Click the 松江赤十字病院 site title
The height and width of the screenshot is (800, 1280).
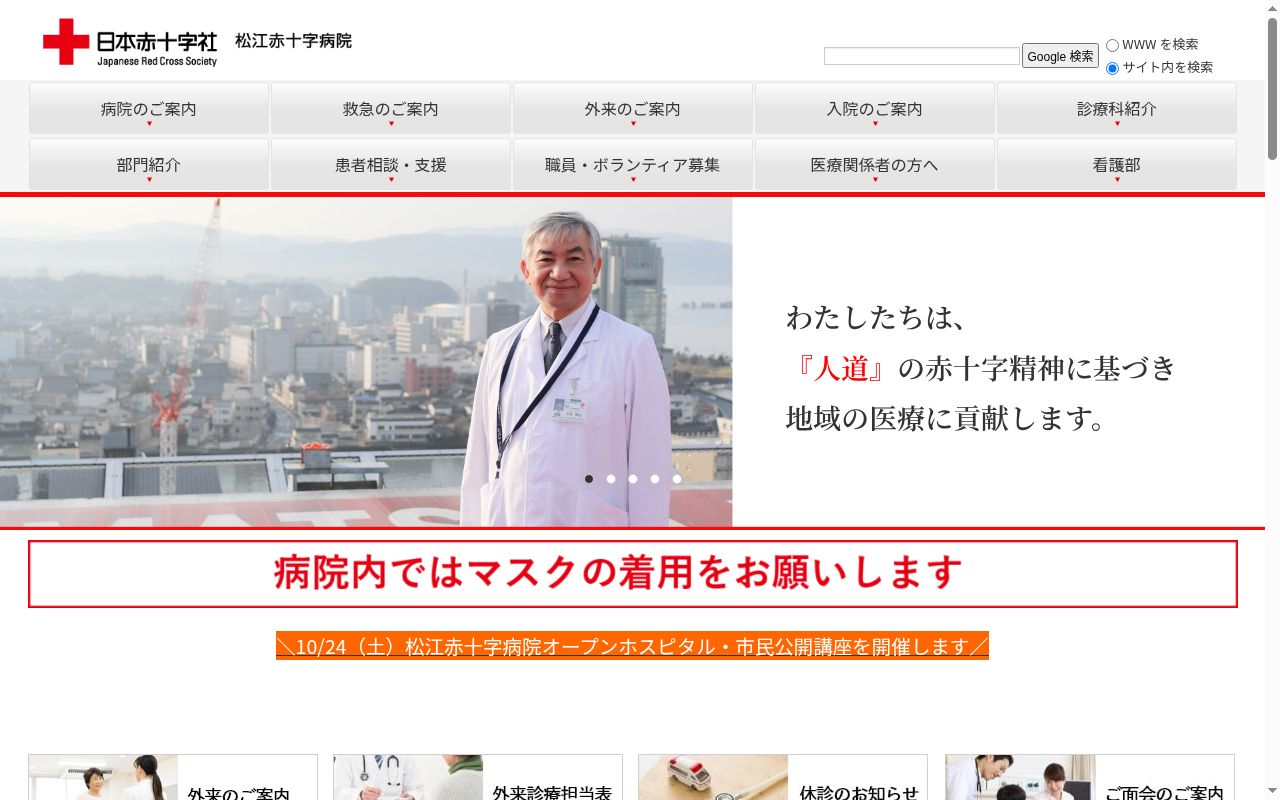click(x=293, y=41)
